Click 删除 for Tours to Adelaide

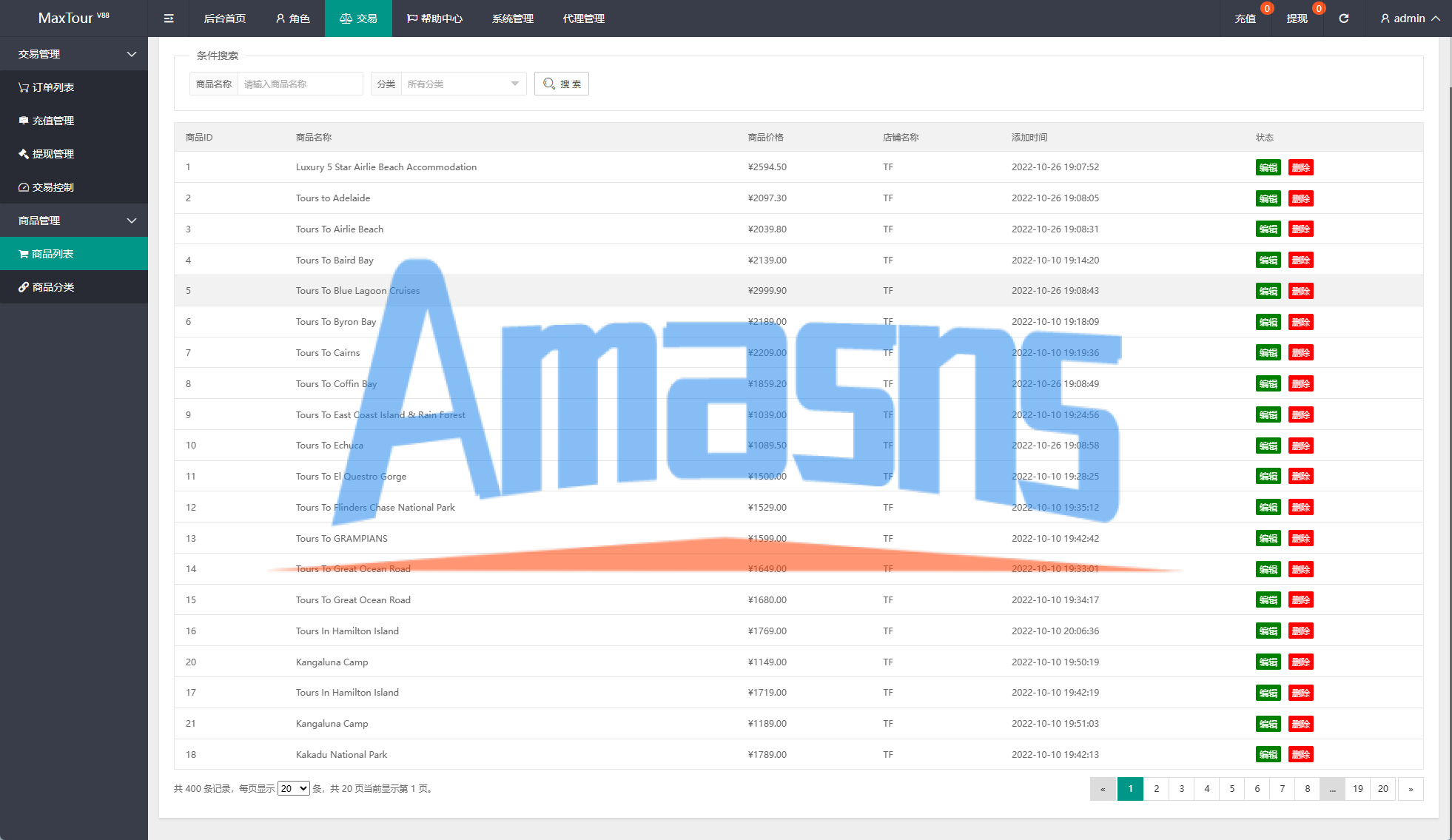point(1300,198)
